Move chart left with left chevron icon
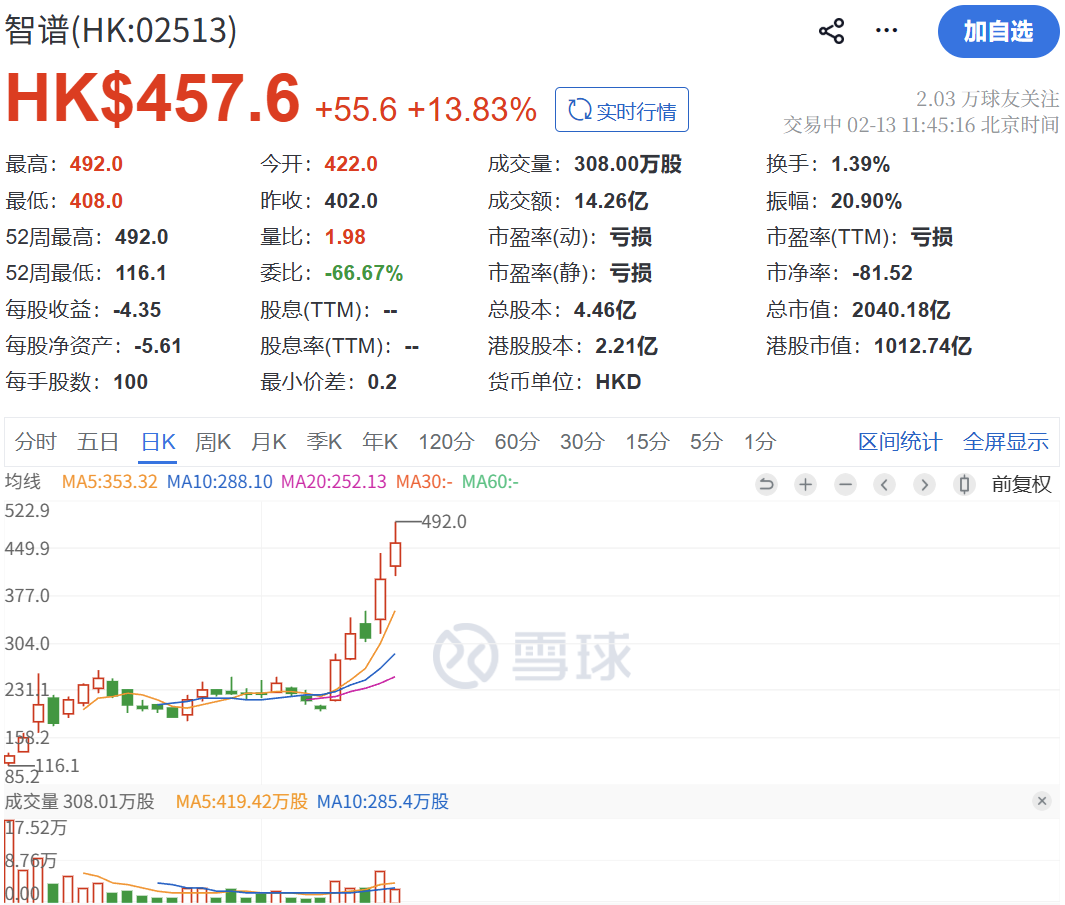The image size is (1065, 905). tap(884, 484)
